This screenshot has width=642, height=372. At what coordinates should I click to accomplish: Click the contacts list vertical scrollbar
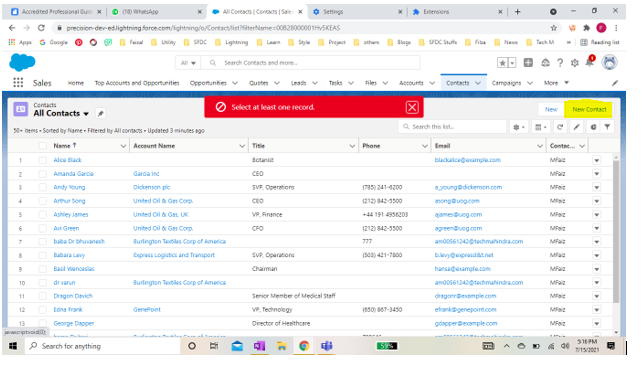616,231
